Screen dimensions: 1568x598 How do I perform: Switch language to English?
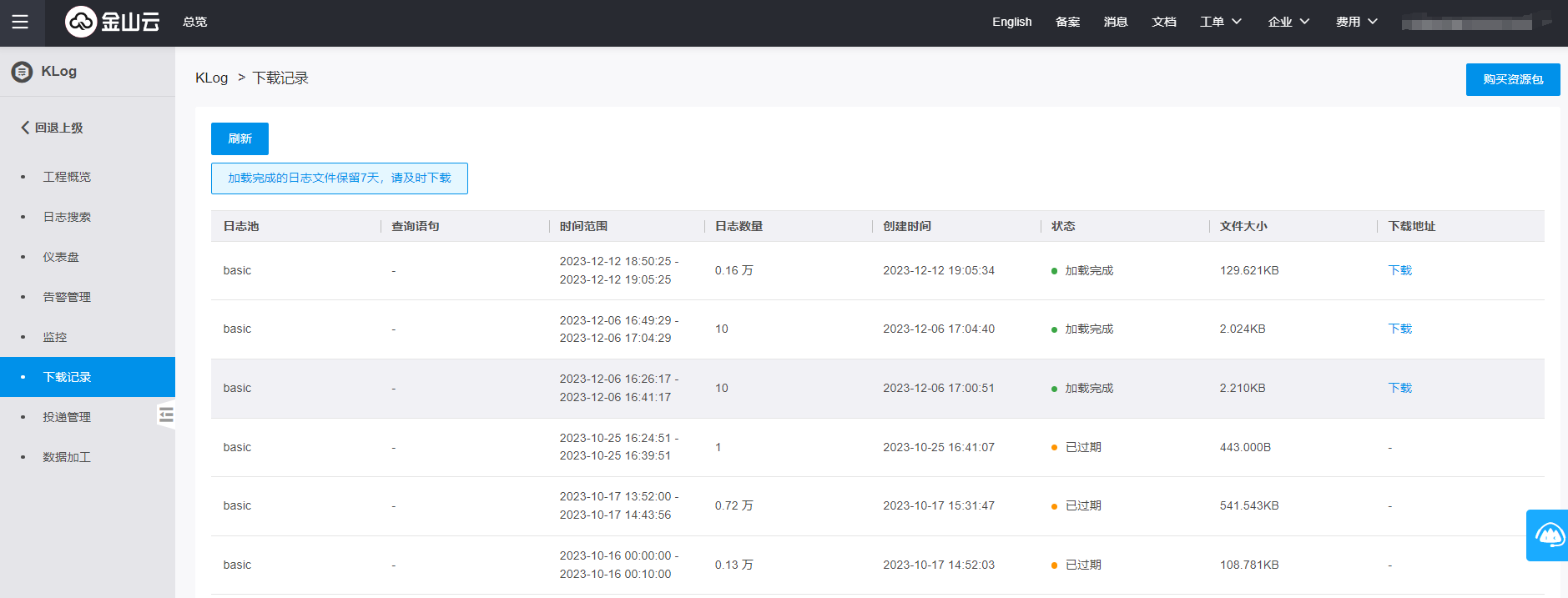[1011, 22]
